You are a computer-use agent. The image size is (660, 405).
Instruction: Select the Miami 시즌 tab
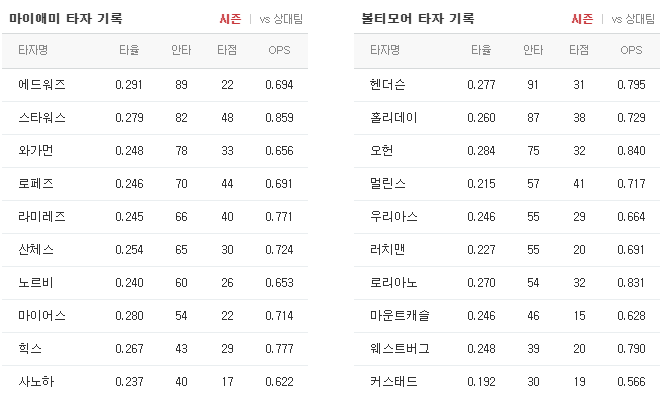230,19
